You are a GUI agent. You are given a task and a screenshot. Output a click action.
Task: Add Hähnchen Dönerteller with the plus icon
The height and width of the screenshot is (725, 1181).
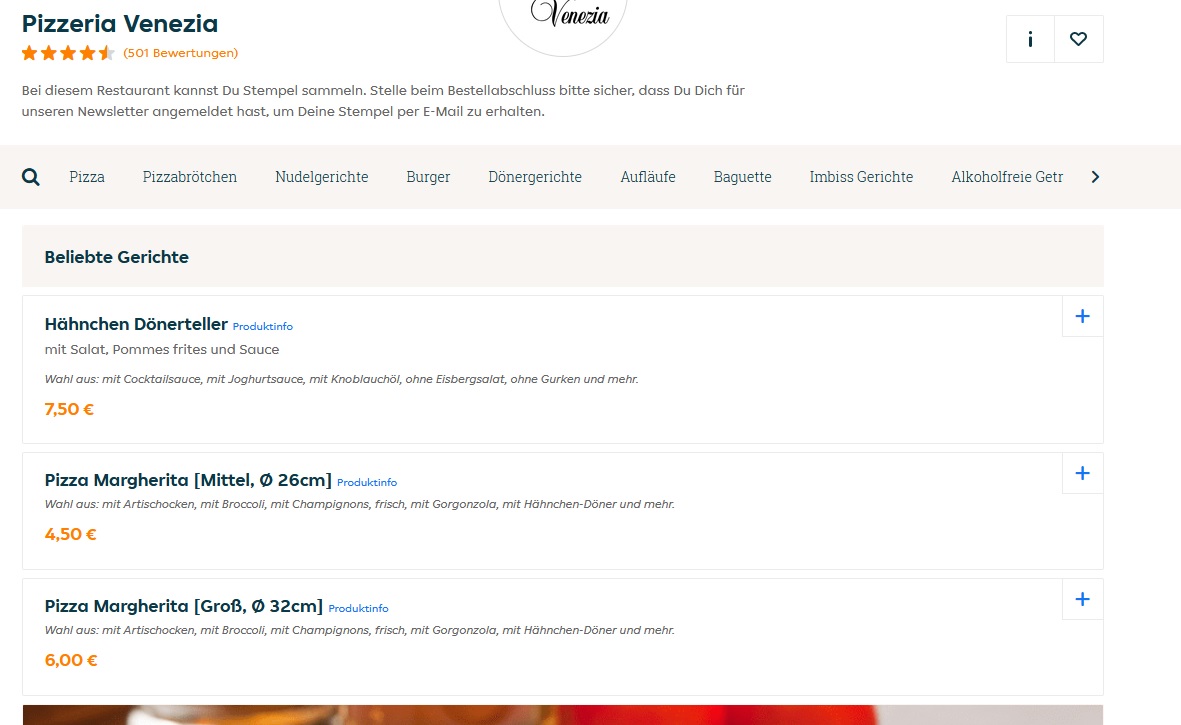[1082, 316]
